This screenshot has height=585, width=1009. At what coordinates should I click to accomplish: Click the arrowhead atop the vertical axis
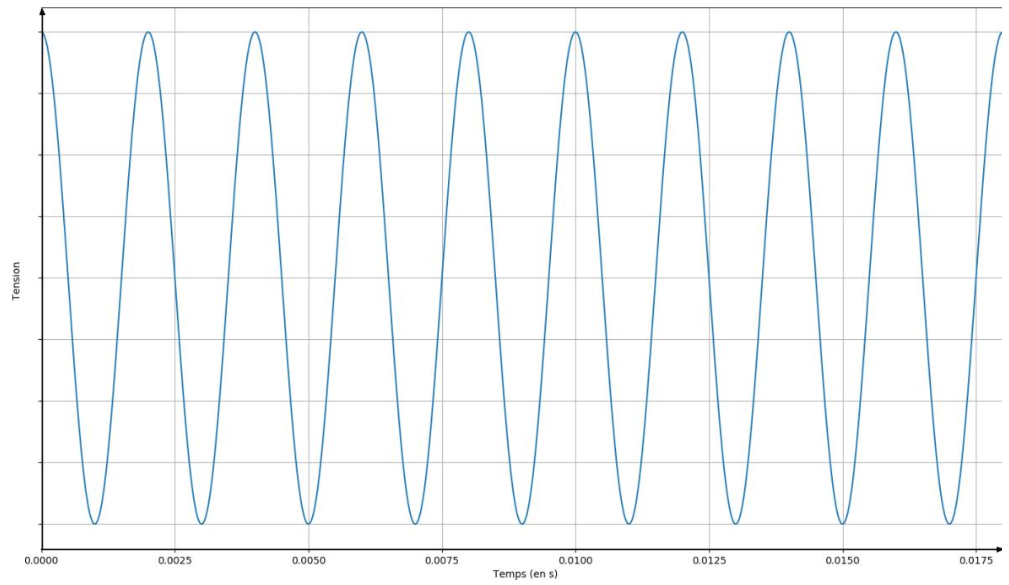(42, 12)
